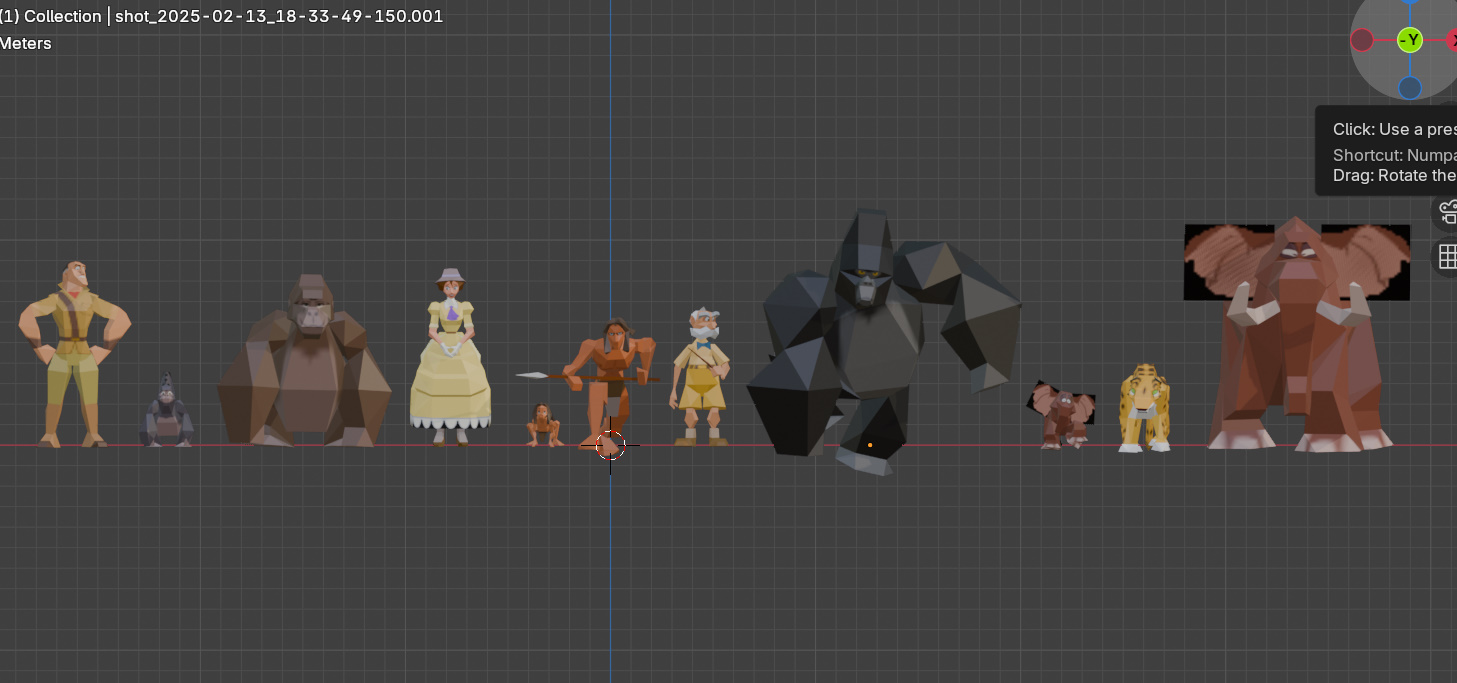Click the 3D cursor crosshair at origin
1457x683 pixels.
(610, 445)
